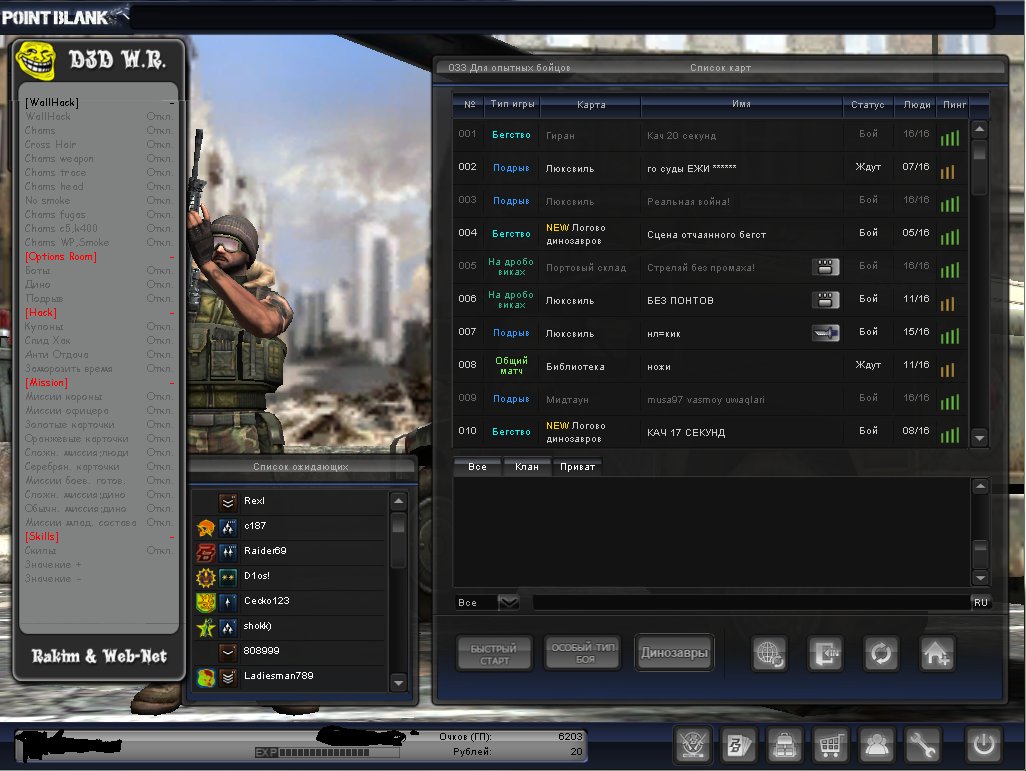Click the Особый тип боя button

[582, 653]
